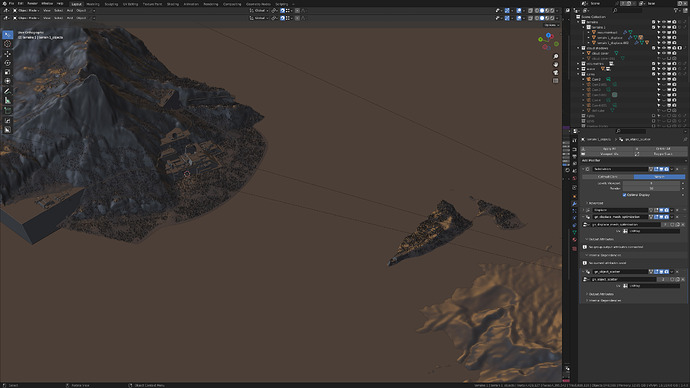
Task: Click the viewport zoom magnifier gizmo
Action: [555, 57]
